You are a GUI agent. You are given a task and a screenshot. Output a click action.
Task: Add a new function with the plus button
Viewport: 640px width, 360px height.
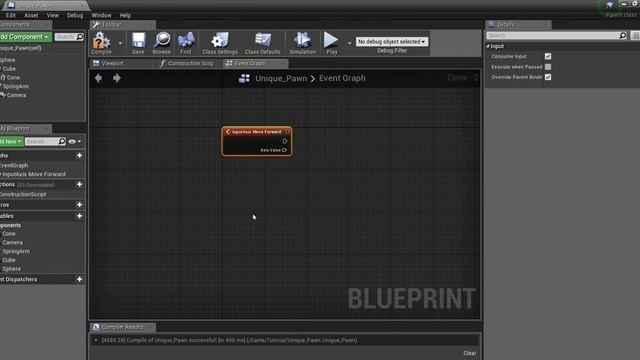click(79, 184)
